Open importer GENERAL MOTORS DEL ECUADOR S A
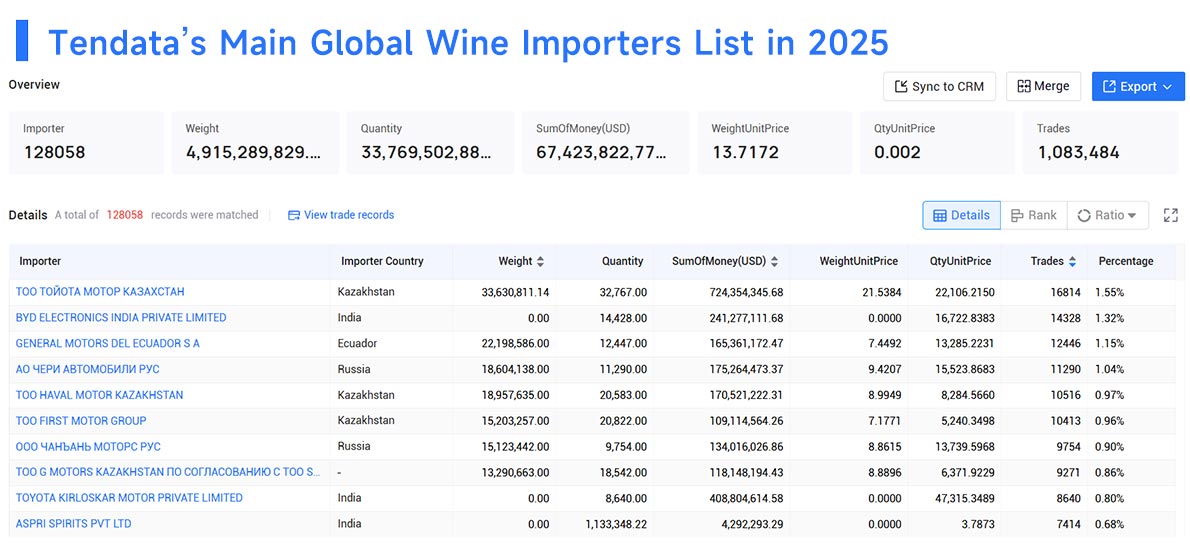Image resolution: width=1190 pixels, height=545 pixels. pos(108,343)
